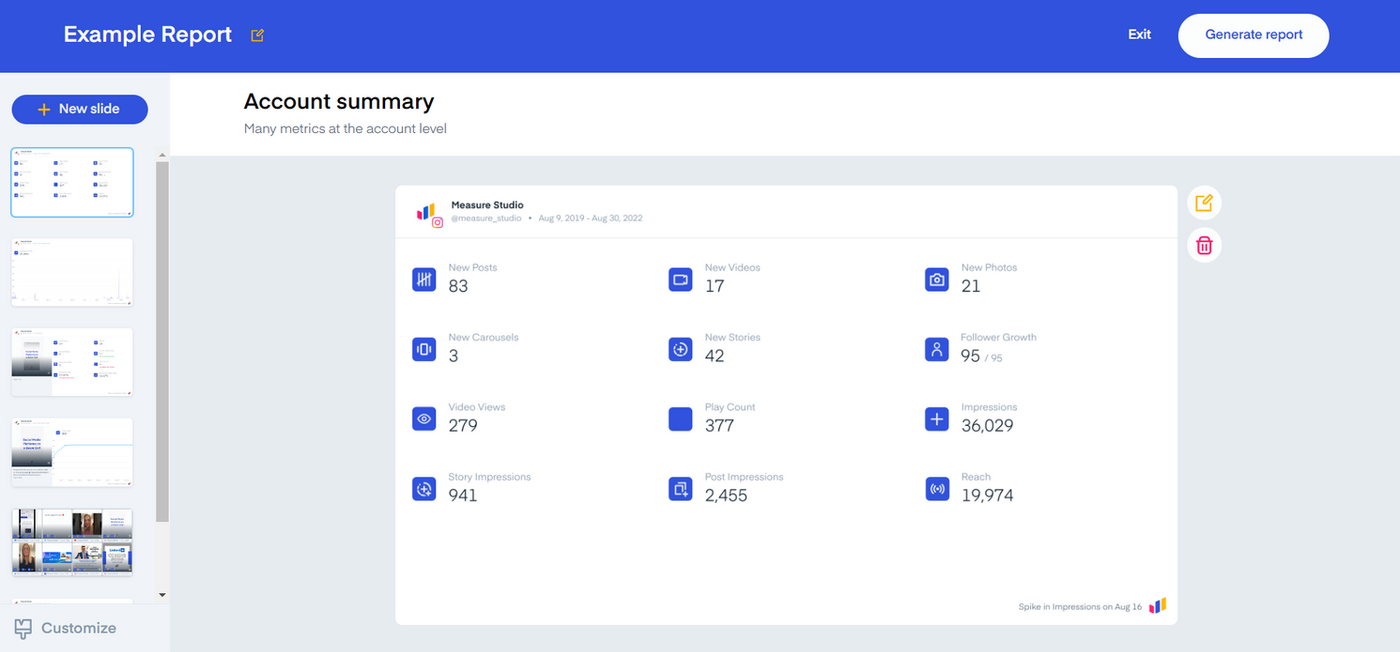Click the New Stories icon
Viewport: 1400px width, 652px height.
tap(680, 349)
